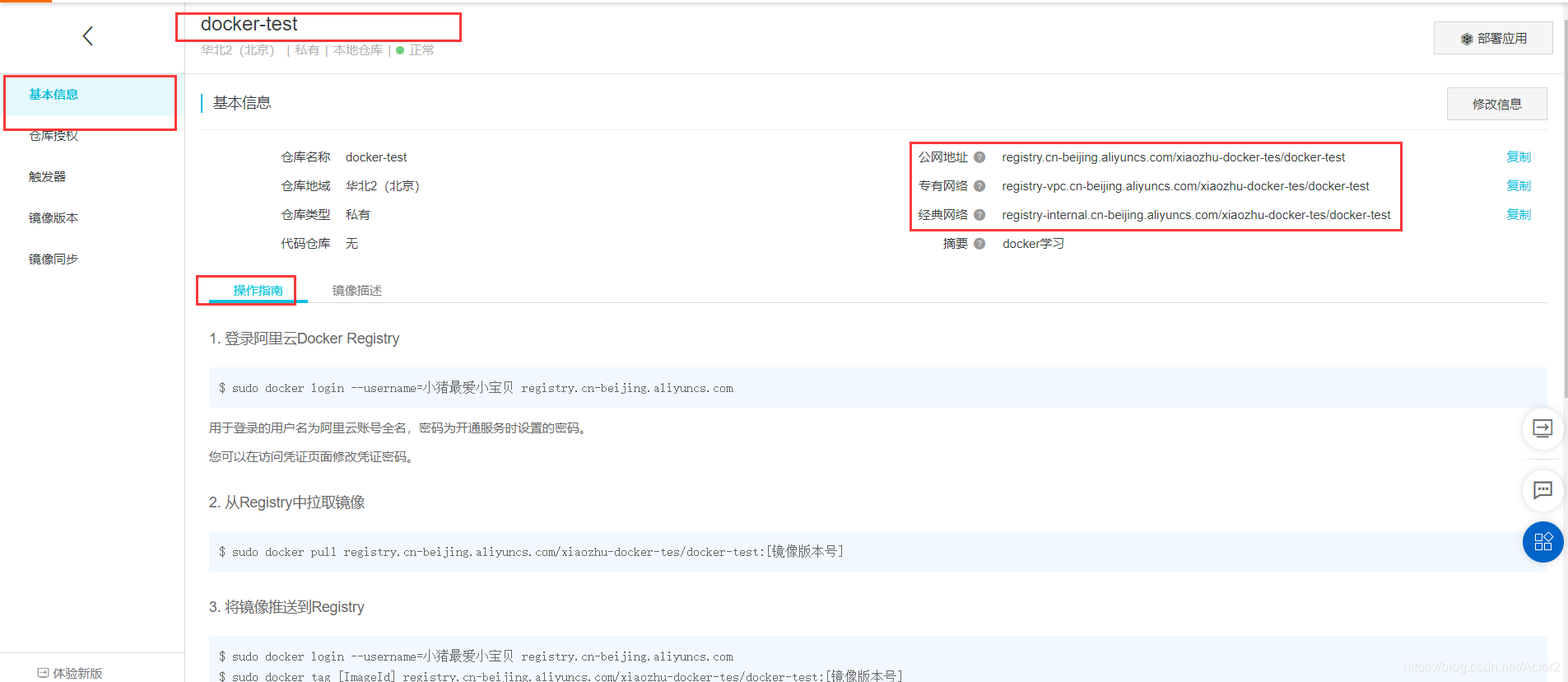1568x682 pixels.
Task: Click the sudo docker tag command line
Action: (561, 675)
